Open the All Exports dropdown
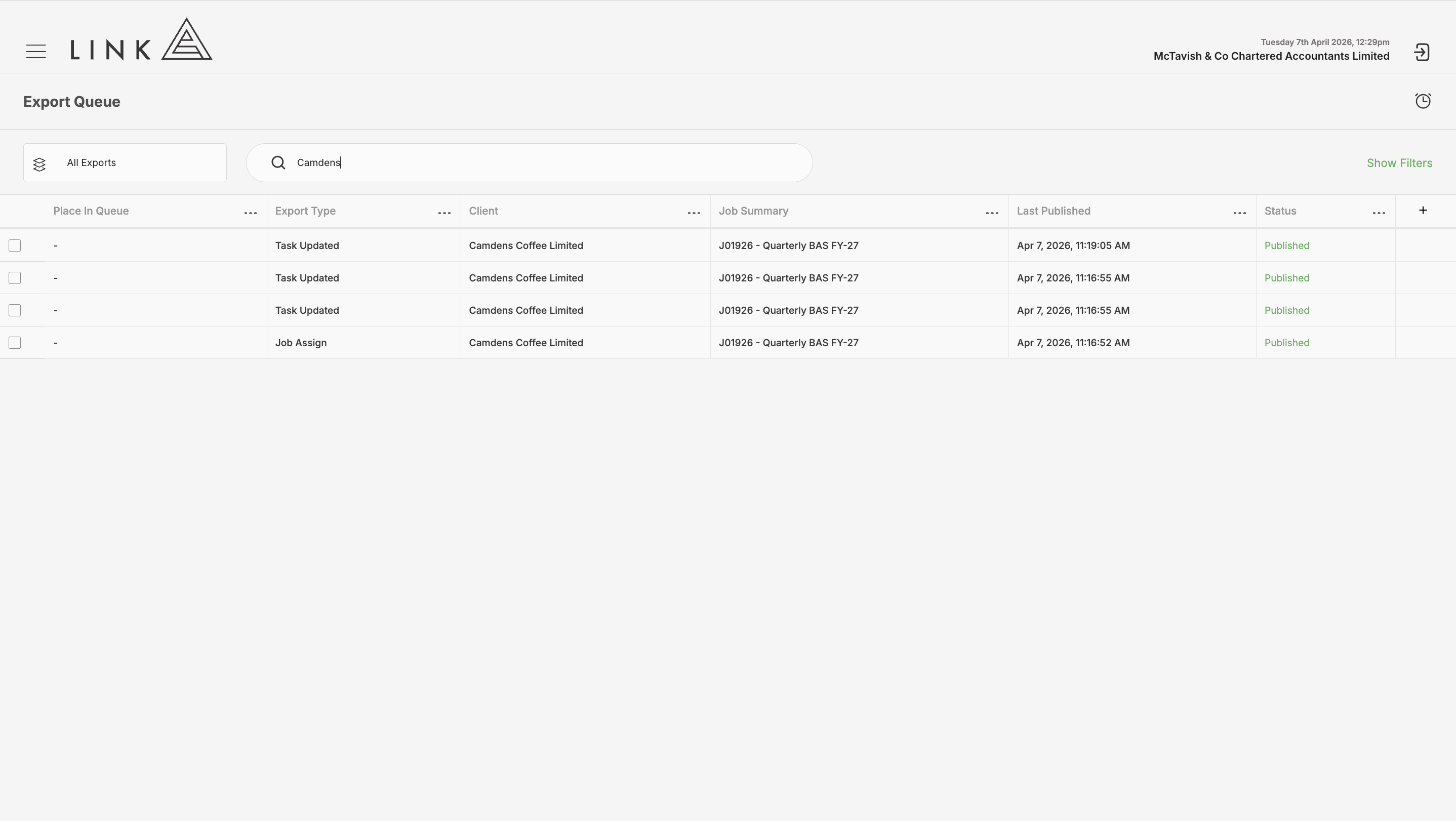The height and width of the screenshot is (821, 1456). pos(125,162)
